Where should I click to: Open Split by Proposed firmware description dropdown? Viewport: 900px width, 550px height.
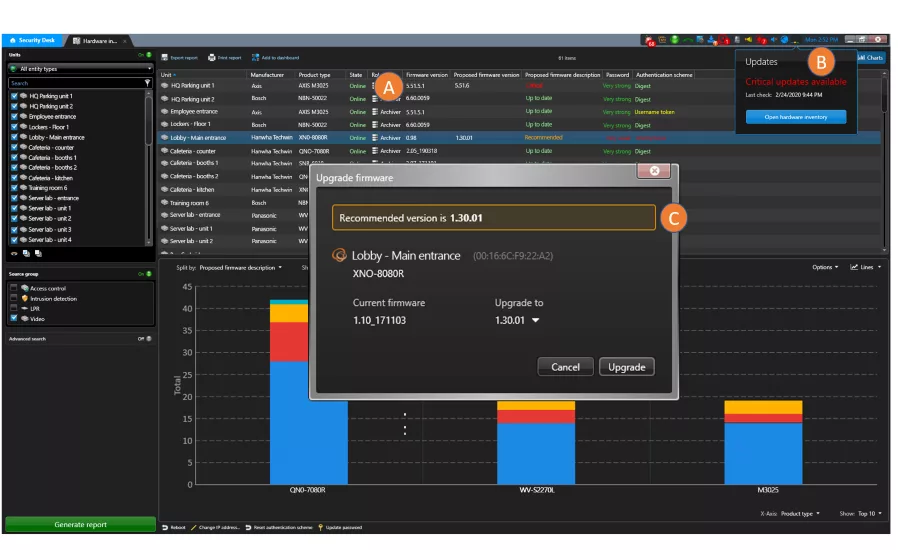tap(240, 268)
